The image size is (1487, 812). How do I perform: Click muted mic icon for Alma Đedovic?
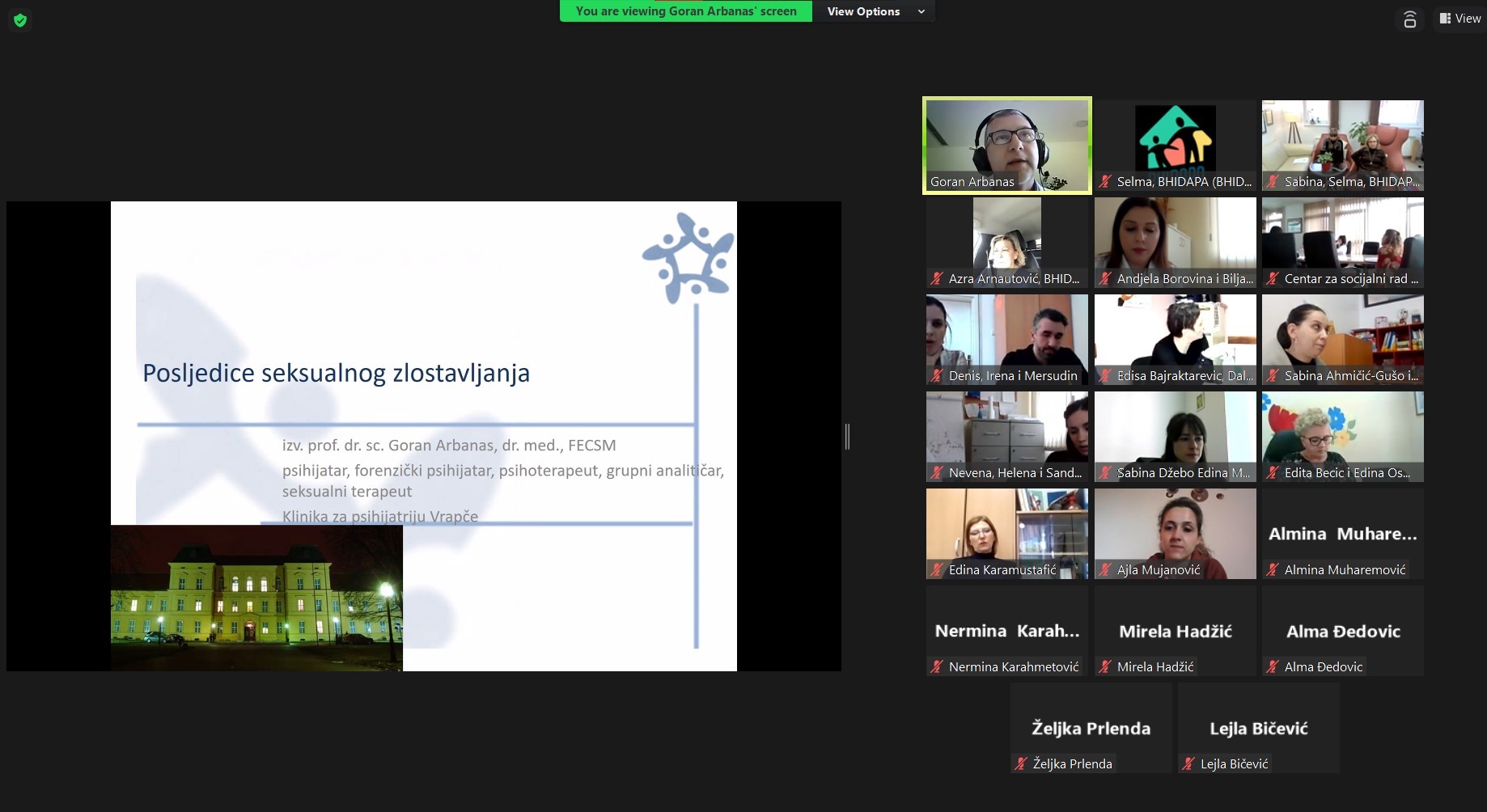point(1273,667)
